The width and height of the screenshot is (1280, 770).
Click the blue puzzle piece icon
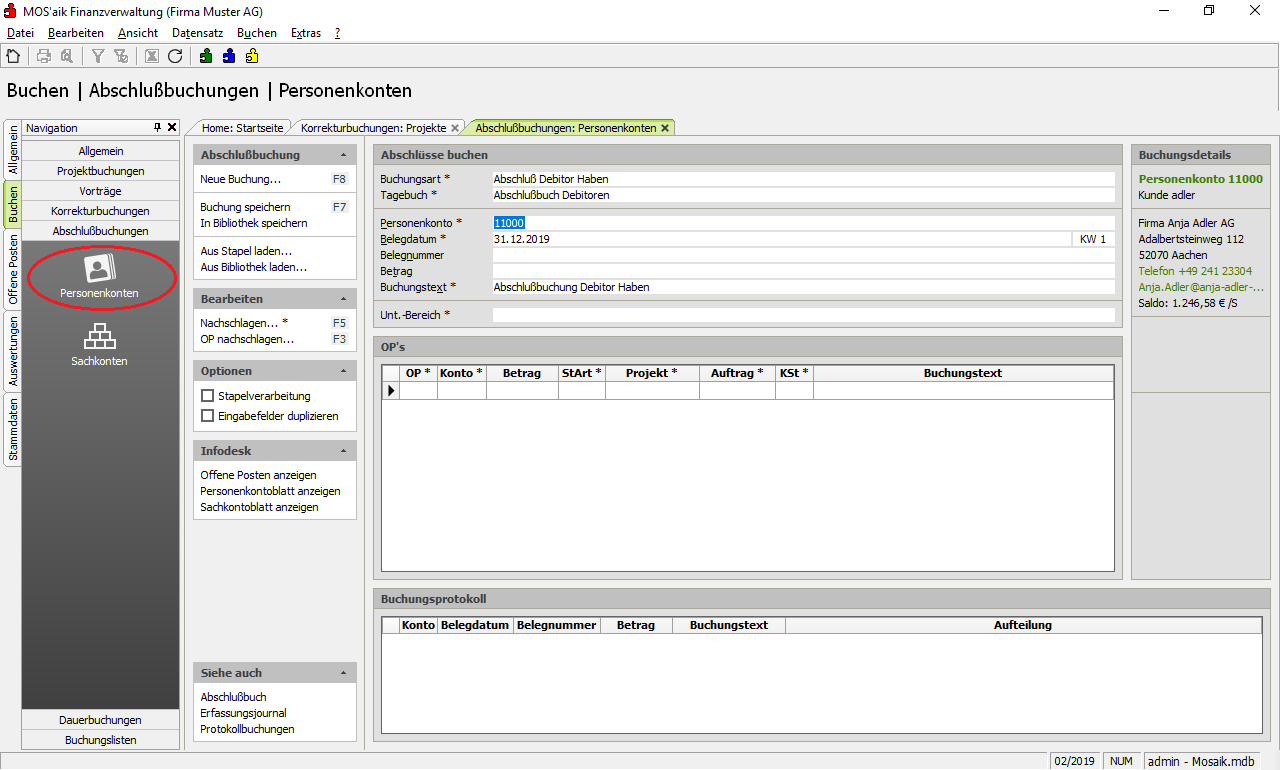click(229, 56)
